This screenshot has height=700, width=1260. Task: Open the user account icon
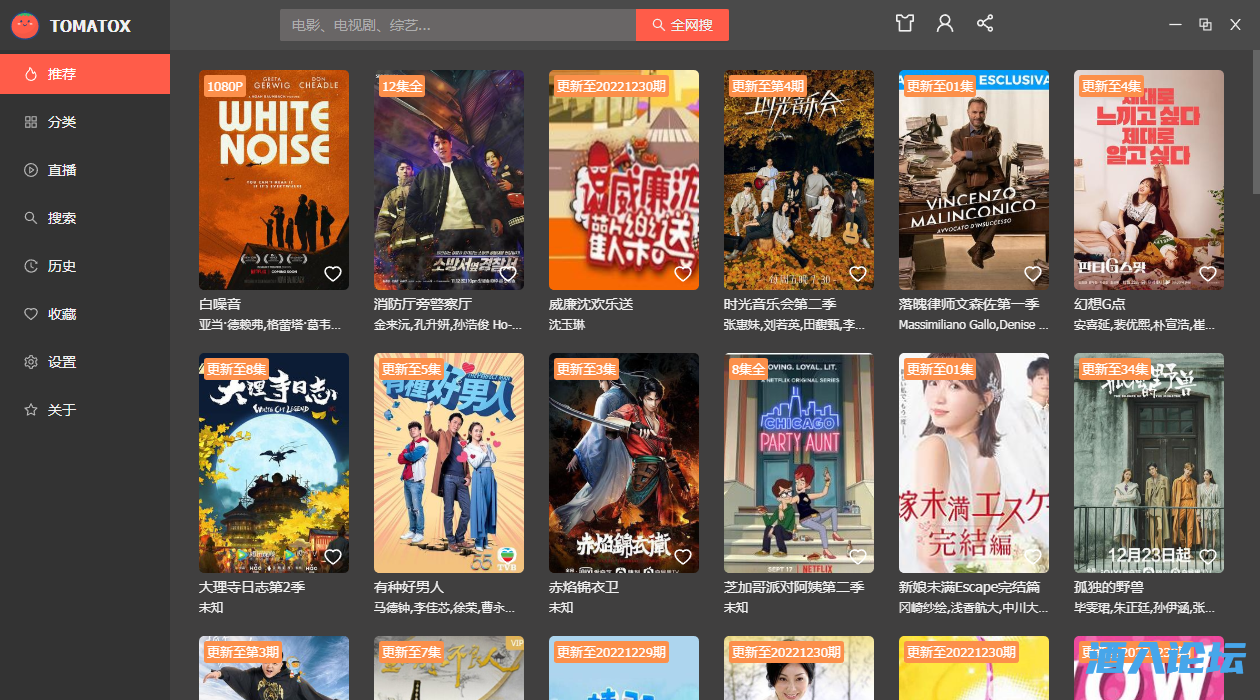[945, 24]
